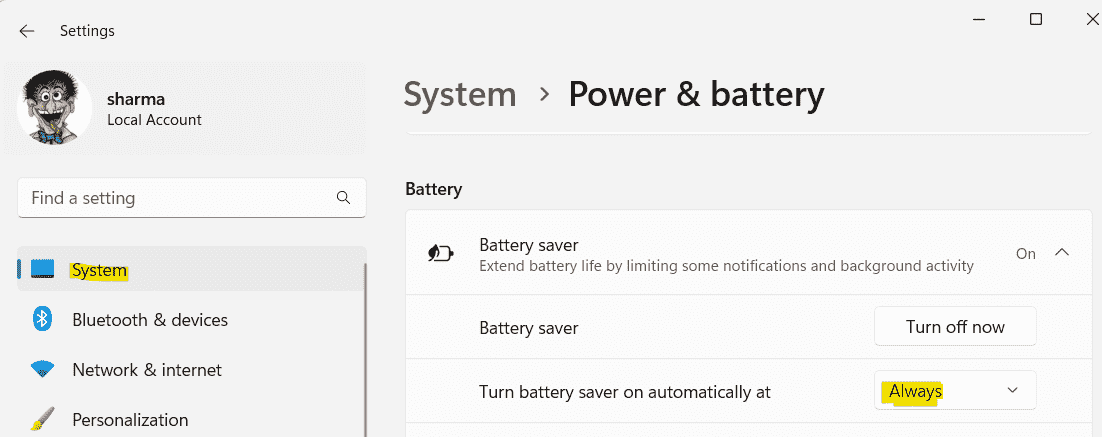This screenshot has height=437, width=1102.
Task: Go to Network & internet settings
Action: click(x=147, y=370)
